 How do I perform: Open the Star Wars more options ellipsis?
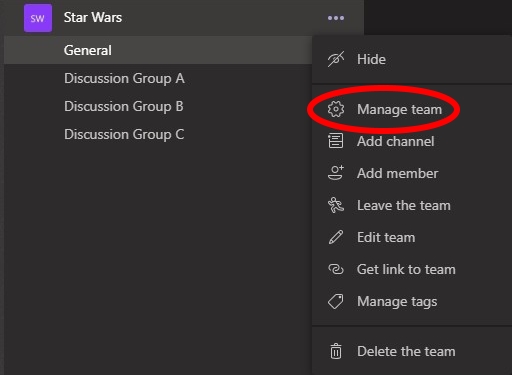point(336,18)
